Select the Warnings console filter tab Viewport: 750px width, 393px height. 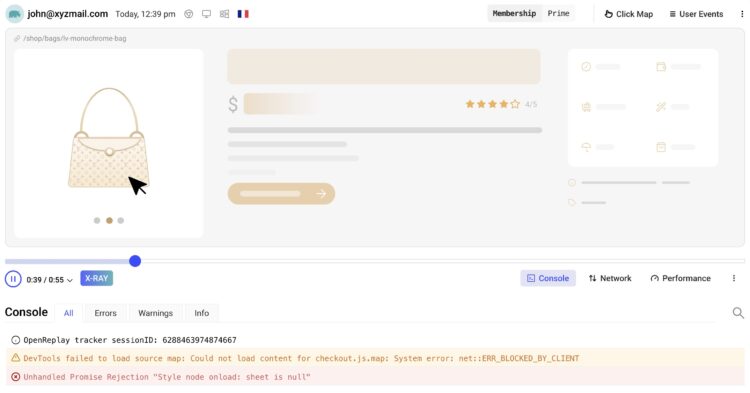point(155,313)
